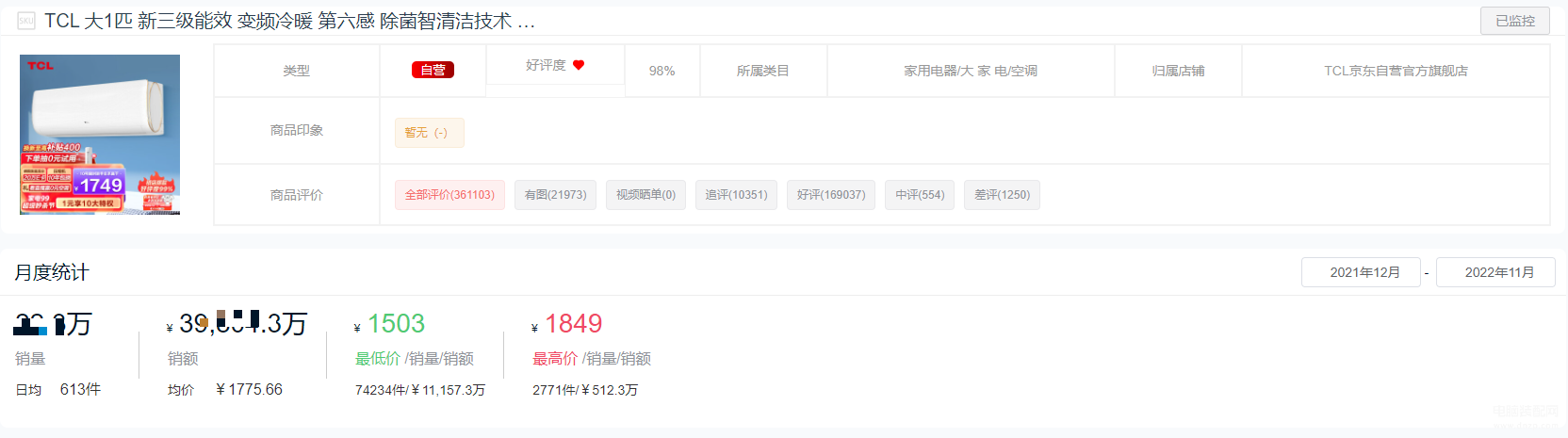Select the 视频晒单(0) review filter

[x=645, y=195]
